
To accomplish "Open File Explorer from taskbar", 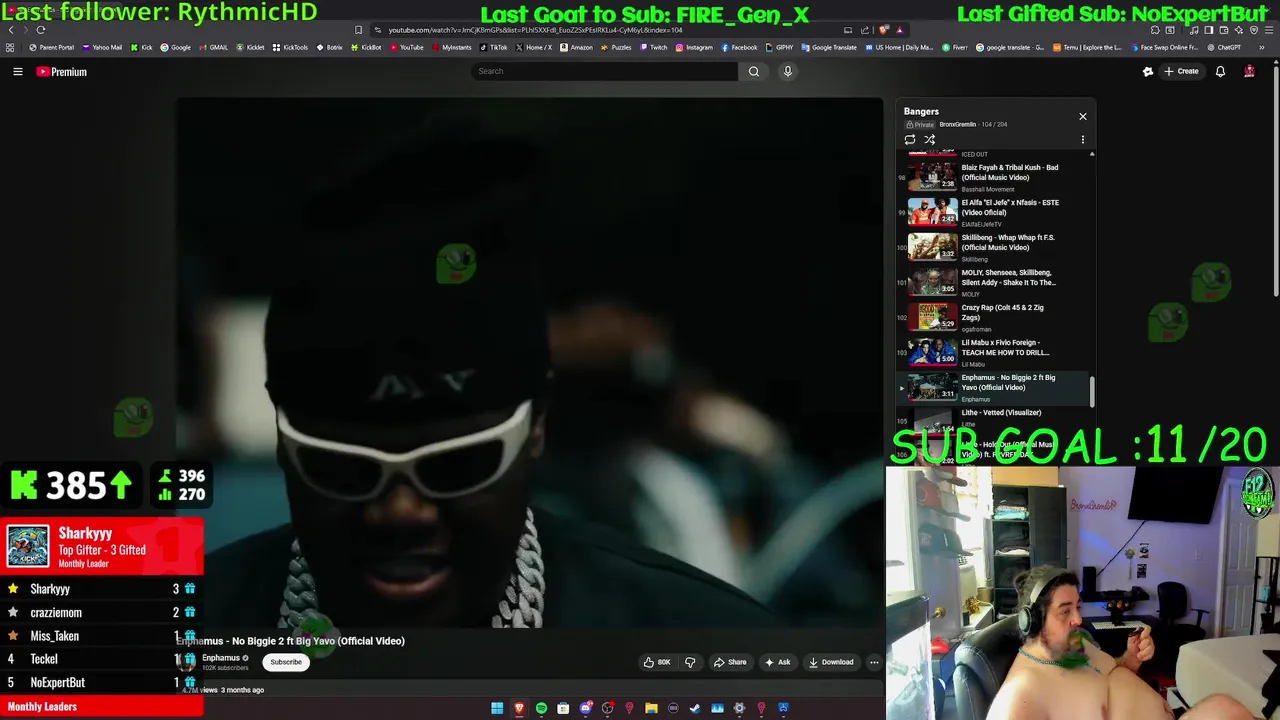I will click(x=651, y=708).
